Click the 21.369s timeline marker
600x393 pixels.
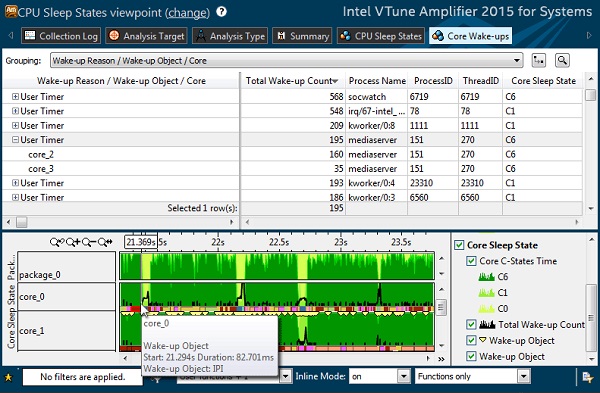tap(140, 242)
